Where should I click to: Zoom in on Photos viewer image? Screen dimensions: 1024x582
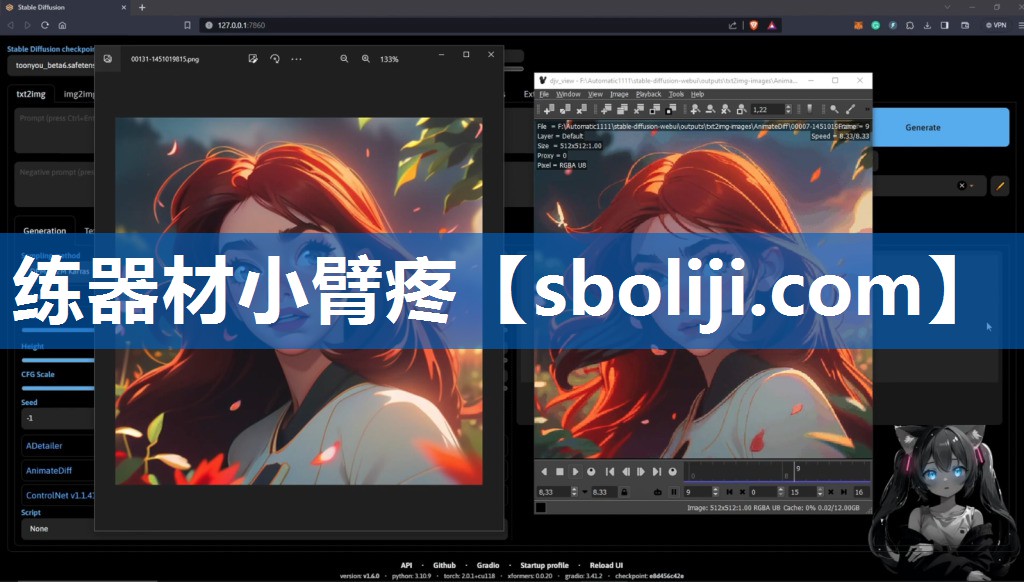pos(366,59)
